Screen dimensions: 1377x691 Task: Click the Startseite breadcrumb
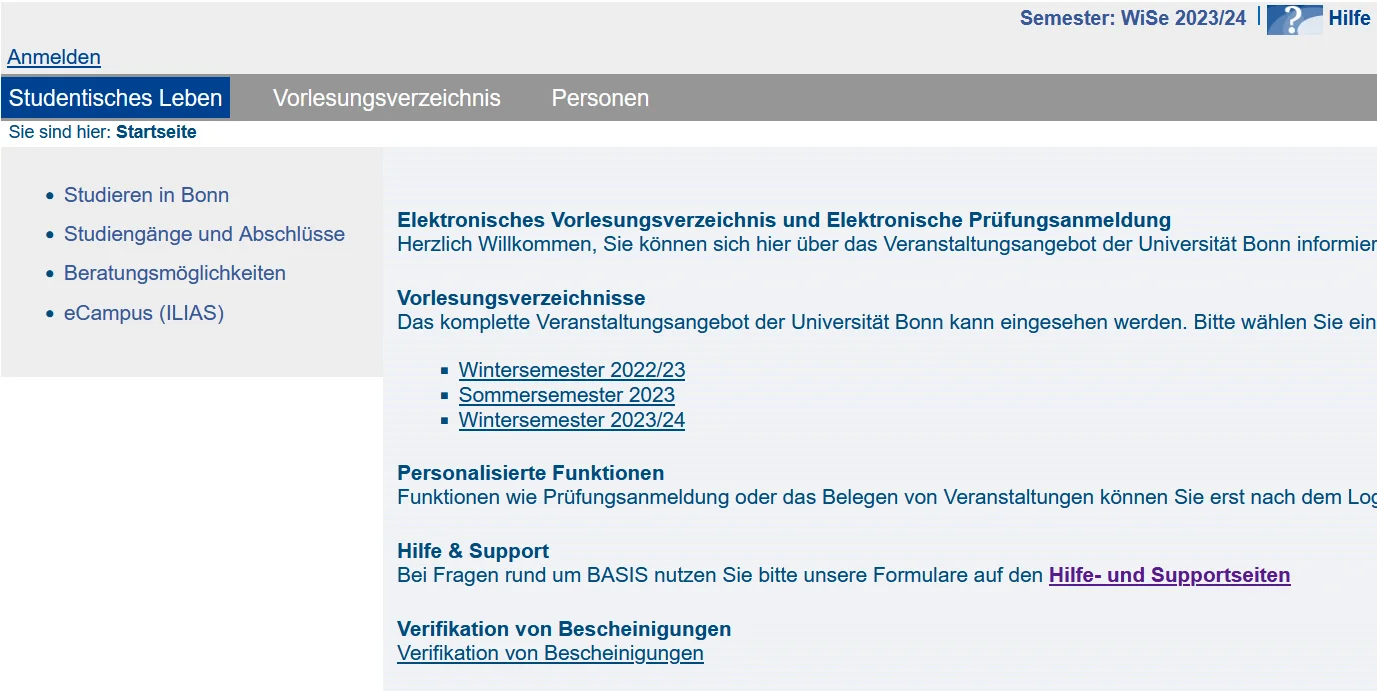coord(156,132)
